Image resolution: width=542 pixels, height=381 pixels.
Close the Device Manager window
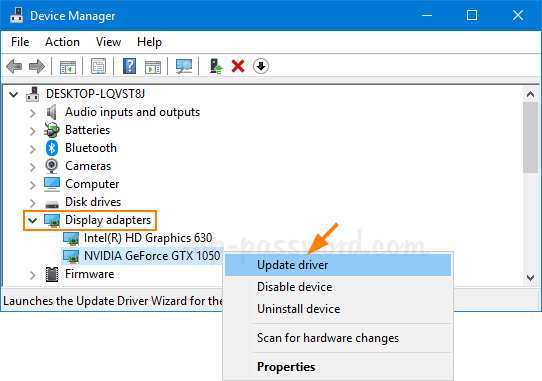[518, 15]
